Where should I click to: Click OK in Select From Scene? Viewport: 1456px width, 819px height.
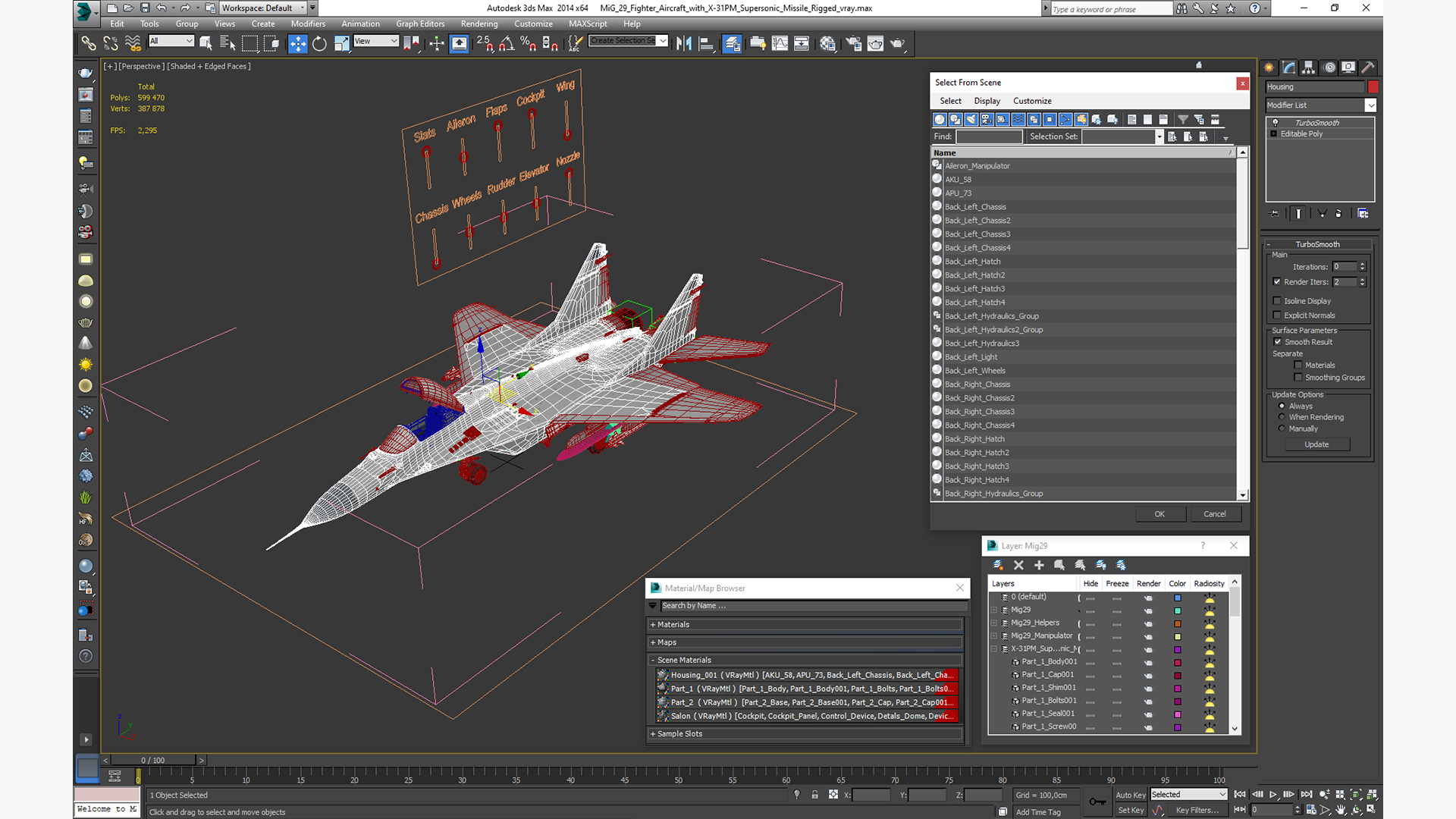[x=1159, y=514]
